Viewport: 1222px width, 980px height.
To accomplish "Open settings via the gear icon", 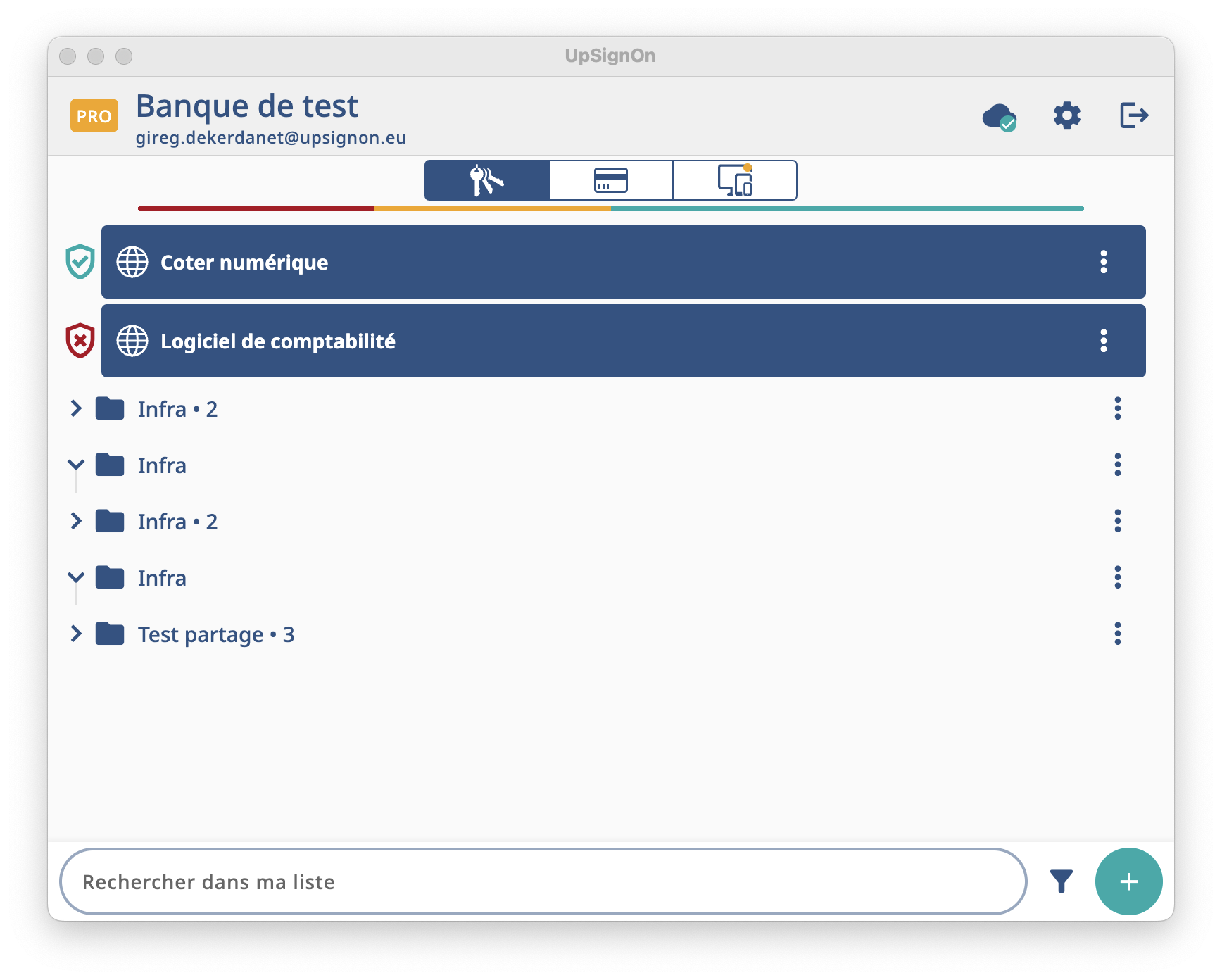I will coord(1066,115).
